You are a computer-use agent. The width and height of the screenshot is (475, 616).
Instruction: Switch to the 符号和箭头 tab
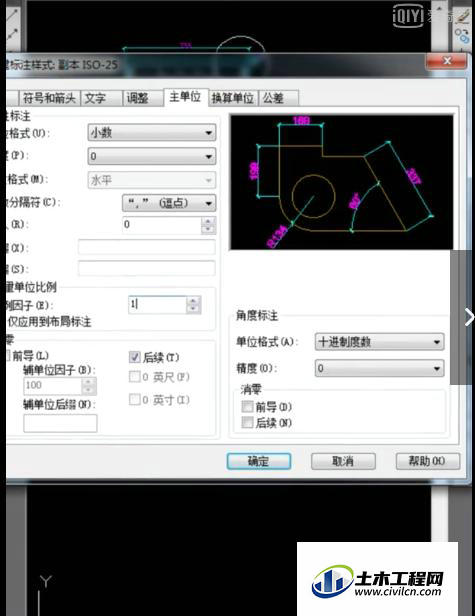[49, 98]
